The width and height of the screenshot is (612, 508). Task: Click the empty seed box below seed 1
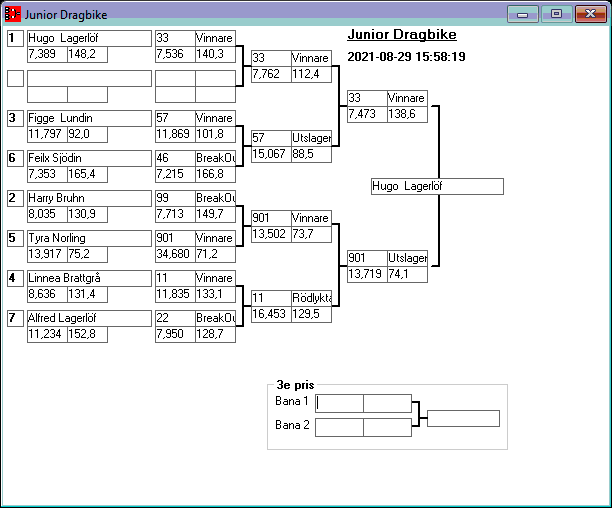tap(16, 78)
